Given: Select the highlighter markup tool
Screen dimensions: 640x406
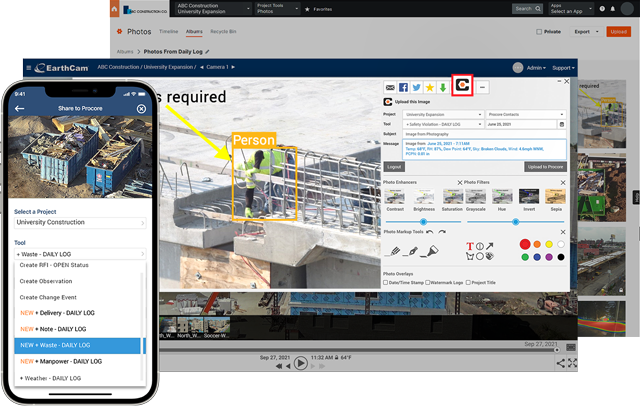Looking at the screenshot, I should click(x=430, y=251).
